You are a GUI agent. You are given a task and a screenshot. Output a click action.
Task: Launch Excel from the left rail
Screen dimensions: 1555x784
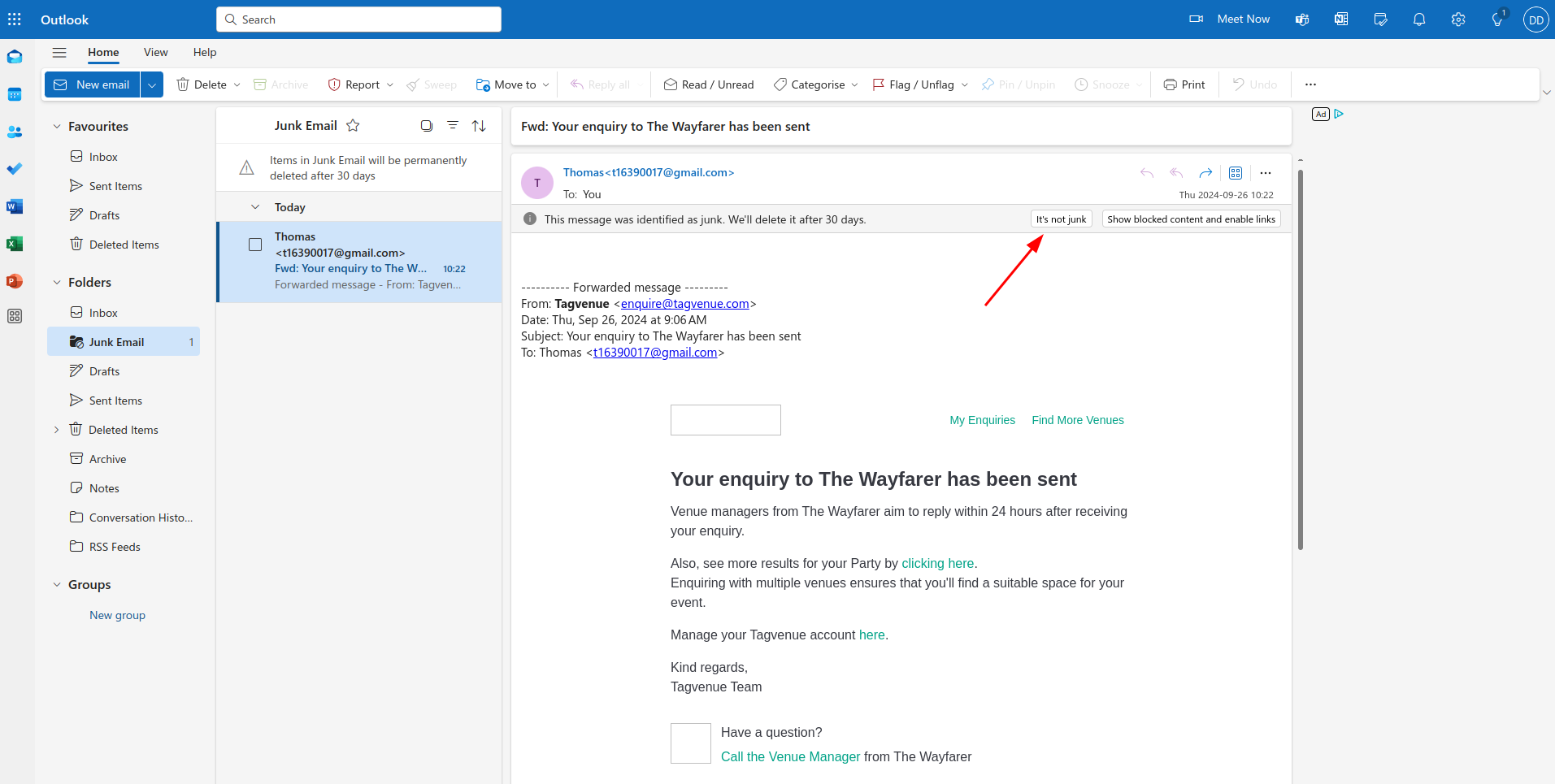tap(15, 244)
